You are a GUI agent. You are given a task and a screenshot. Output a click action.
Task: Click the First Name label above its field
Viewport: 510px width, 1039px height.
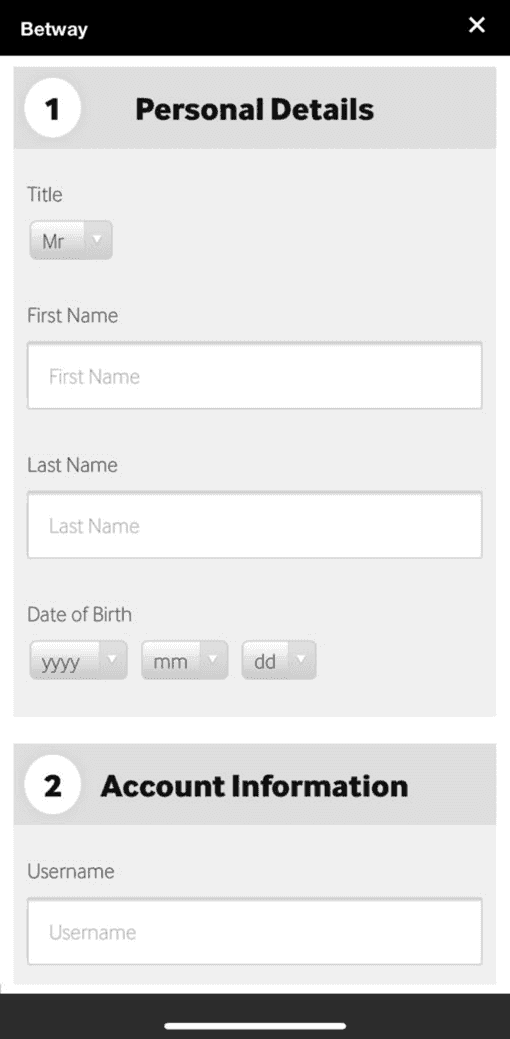point(72,315)
